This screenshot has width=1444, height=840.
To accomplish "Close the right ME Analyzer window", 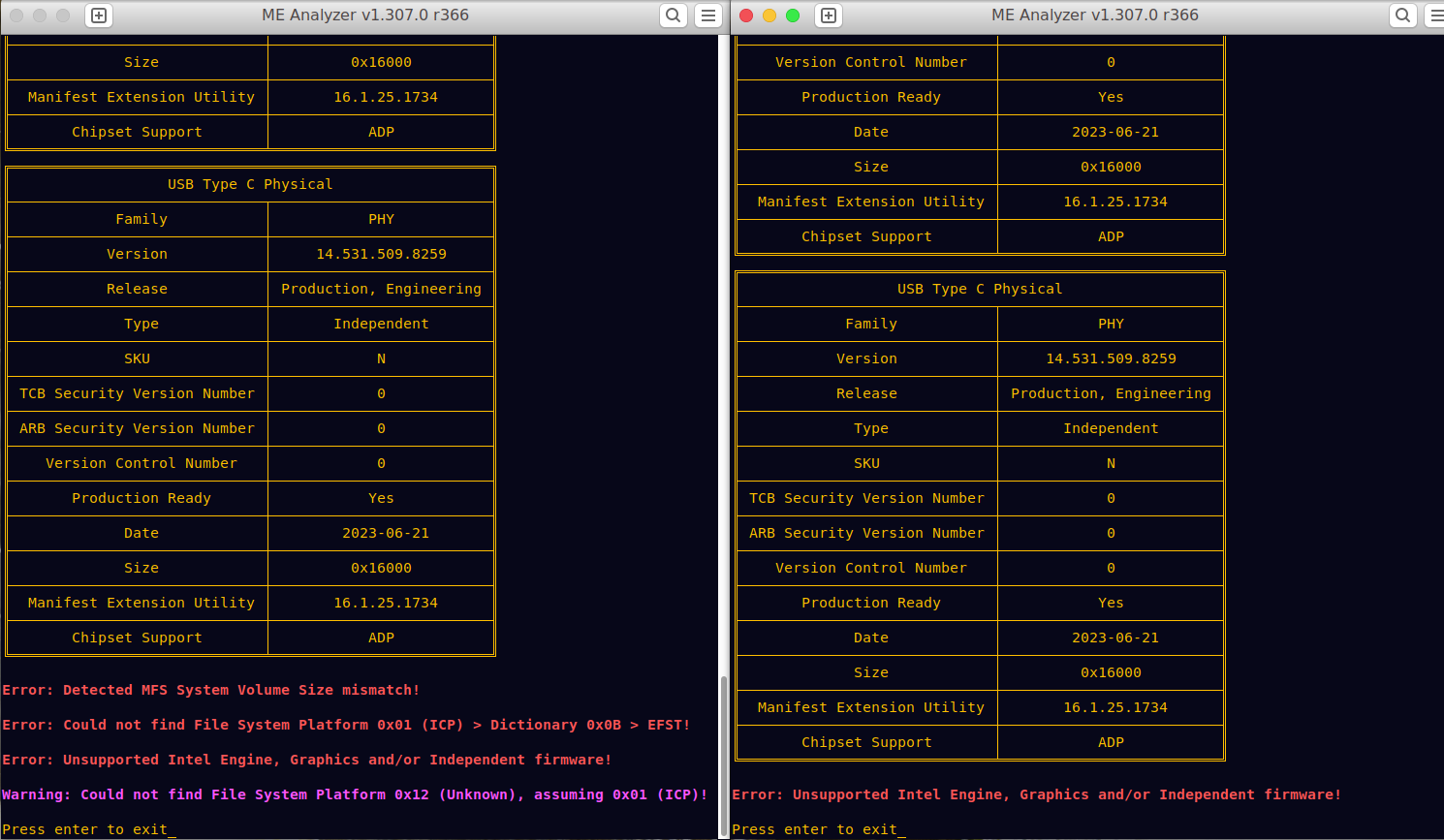I will 746,16.
